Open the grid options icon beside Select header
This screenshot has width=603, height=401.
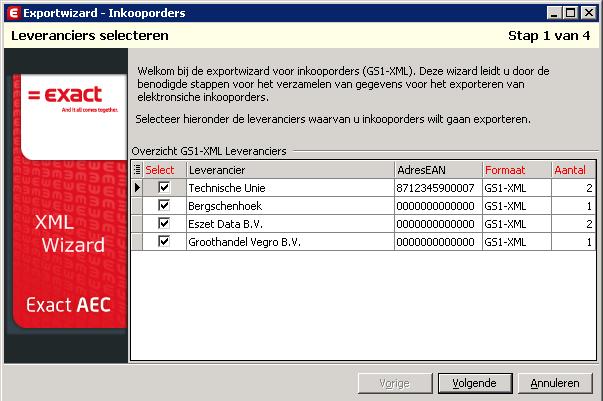click(137, 170)
